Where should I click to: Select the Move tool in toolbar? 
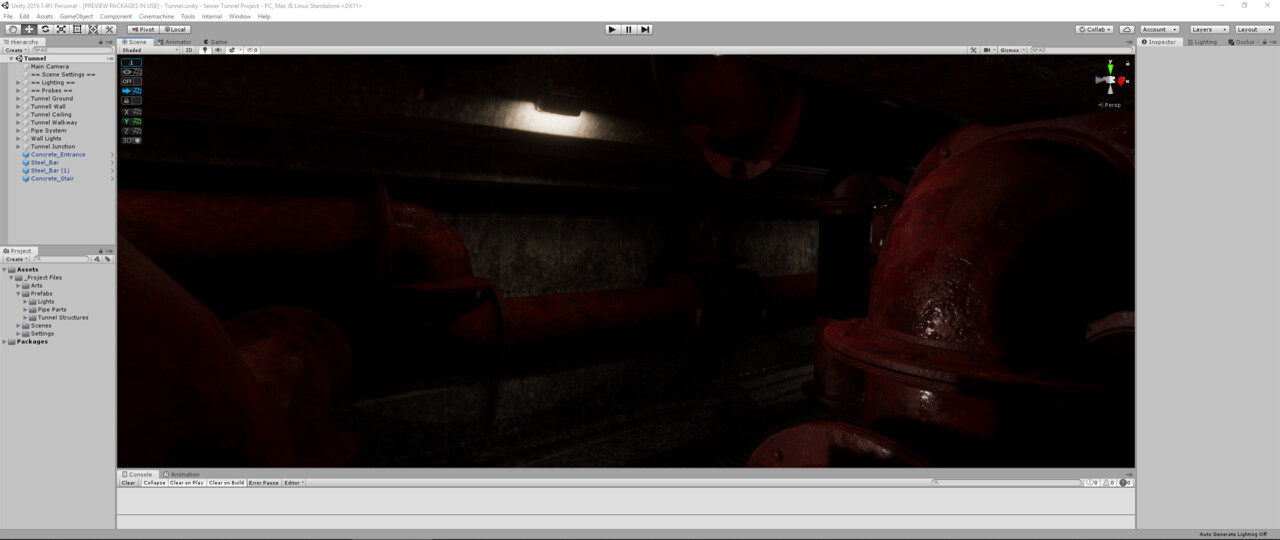coord(28,29)
